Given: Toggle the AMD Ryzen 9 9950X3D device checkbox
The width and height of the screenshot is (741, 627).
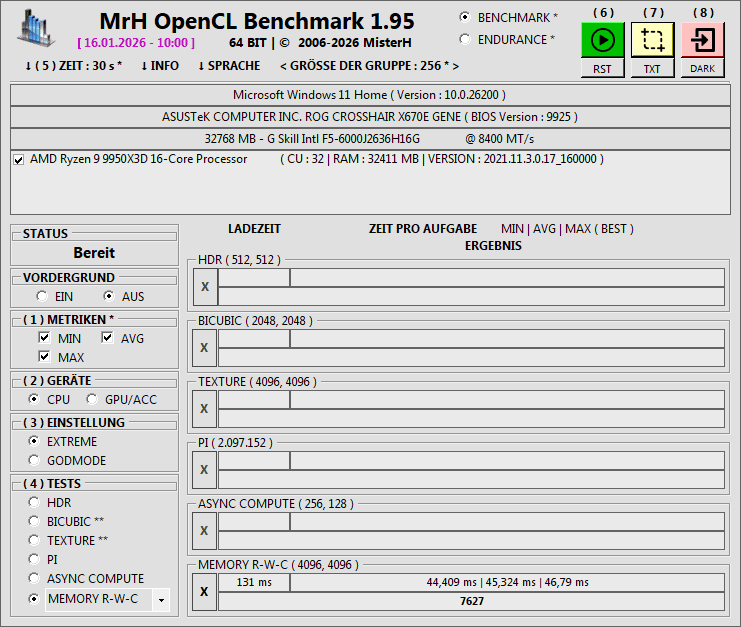Looking at the screenshot, I should [18, 160].
